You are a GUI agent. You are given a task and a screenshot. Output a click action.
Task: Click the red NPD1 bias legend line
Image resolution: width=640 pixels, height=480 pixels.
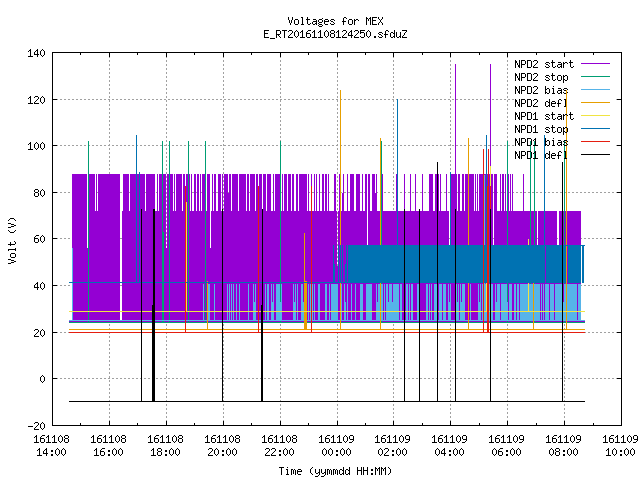[x=595, y=142]
